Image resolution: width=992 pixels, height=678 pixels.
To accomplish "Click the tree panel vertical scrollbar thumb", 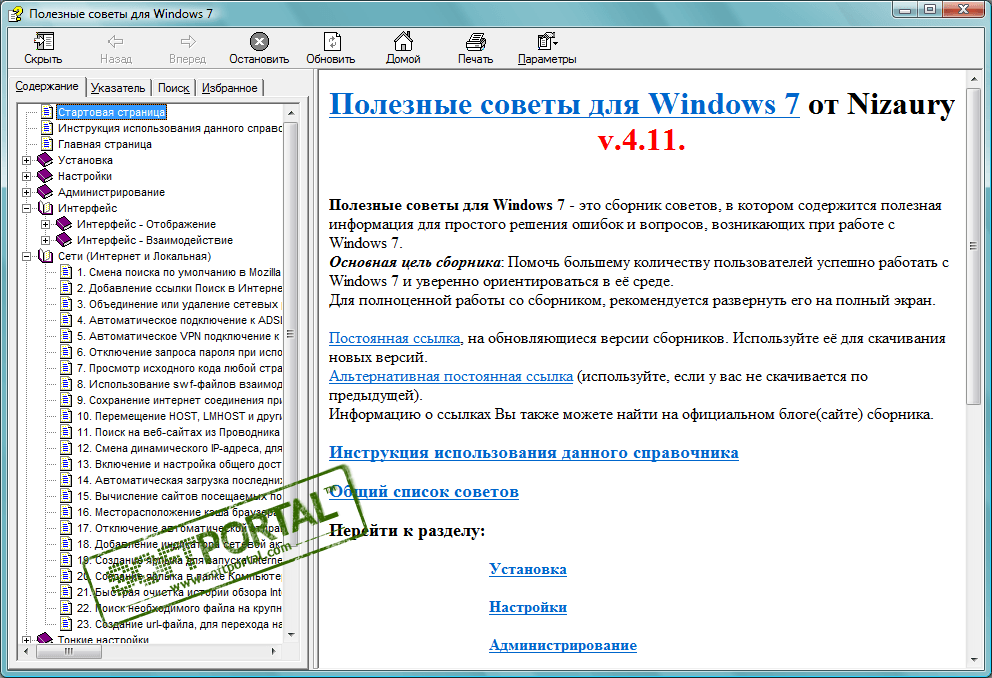I will click(x=291, y=333).
